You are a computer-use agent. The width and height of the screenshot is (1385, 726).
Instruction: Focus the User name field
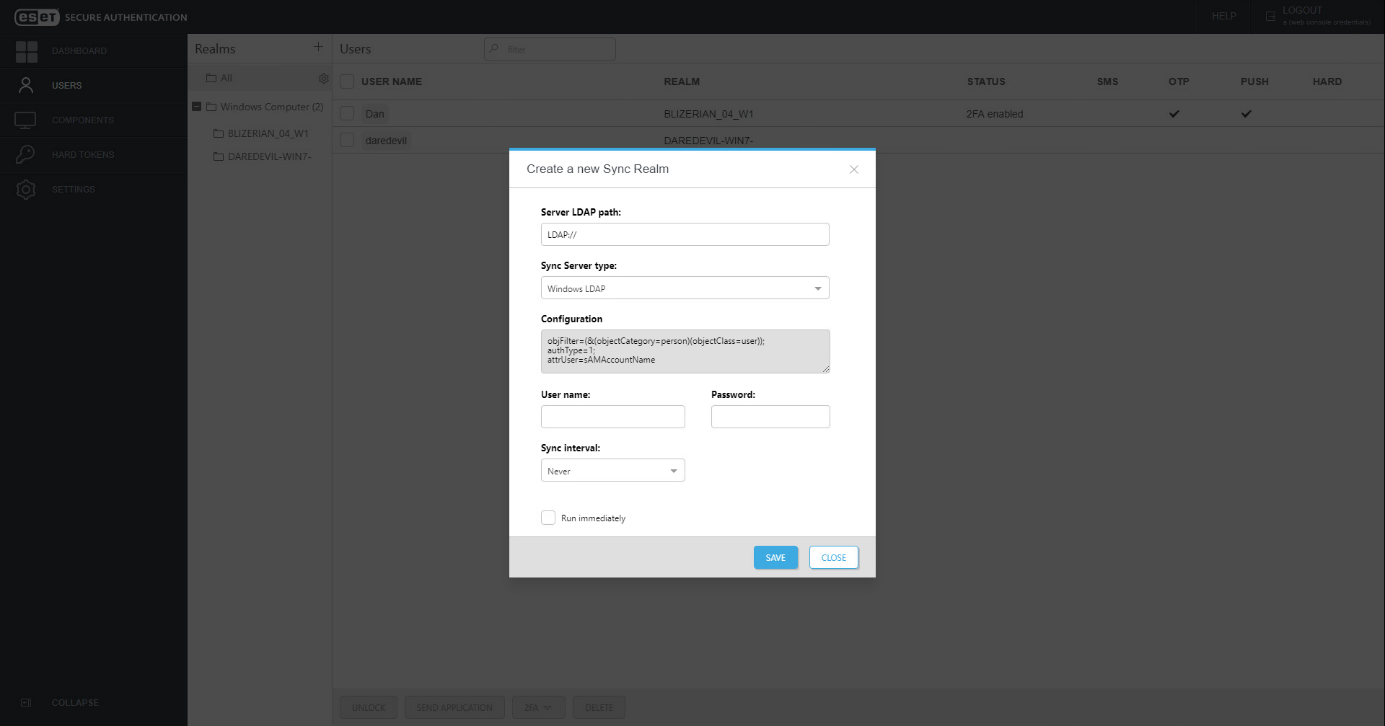click(x=613, y=416)
